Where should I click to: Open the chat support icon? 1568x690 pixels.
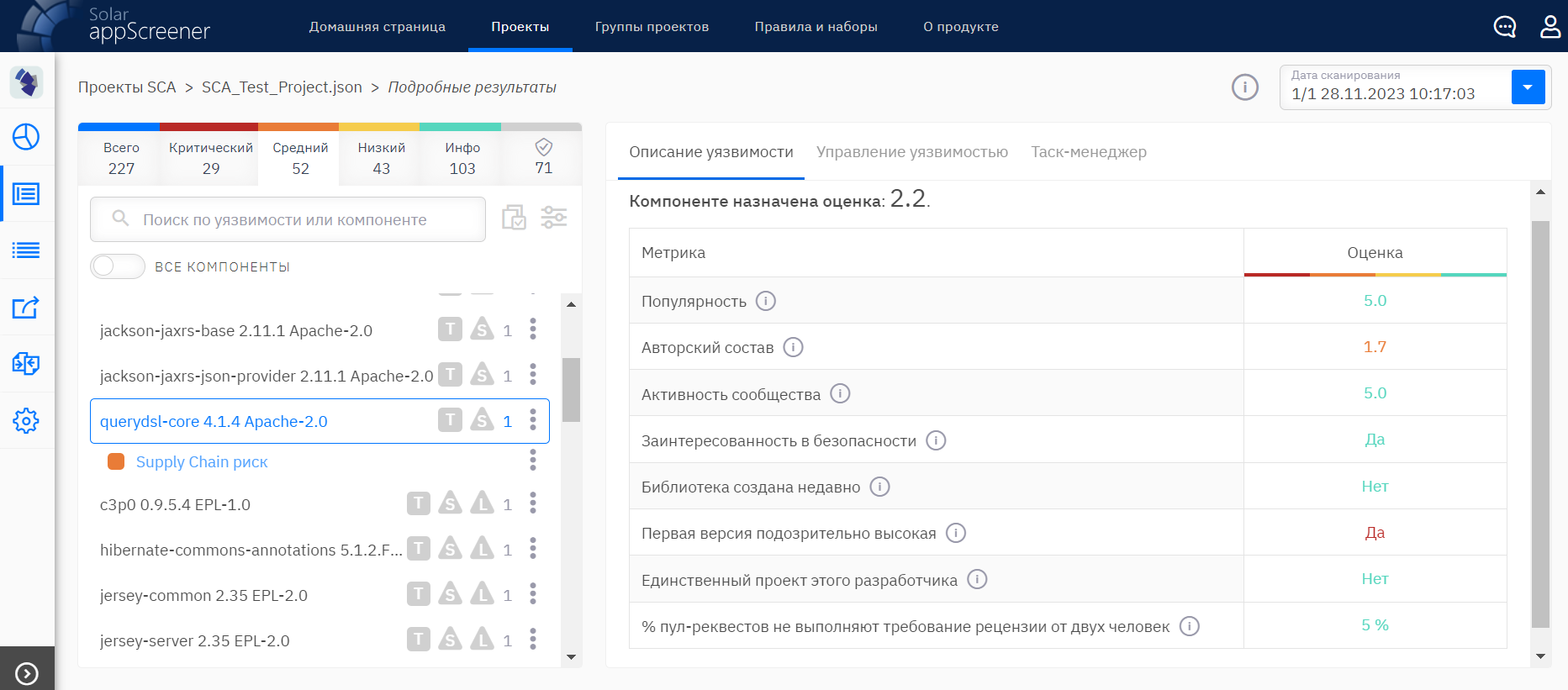point(1505,27)
